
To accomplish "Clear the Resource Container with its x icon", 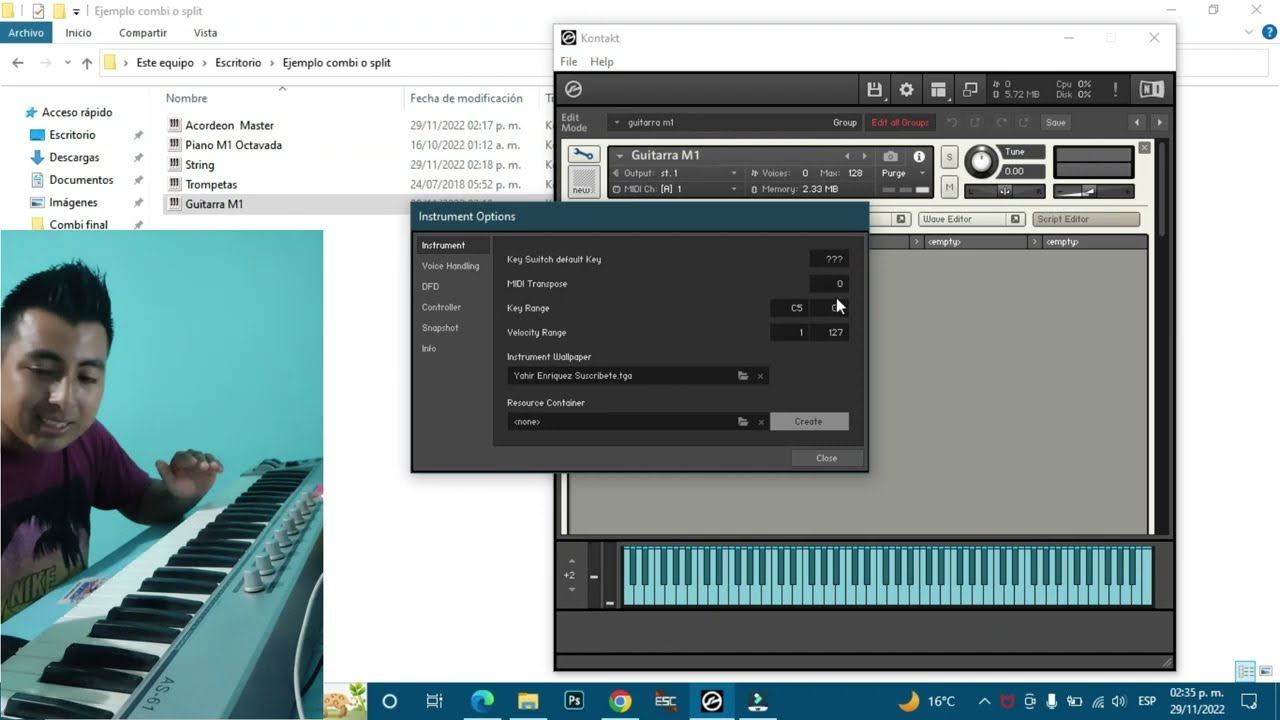I will [x=760, y=422].
